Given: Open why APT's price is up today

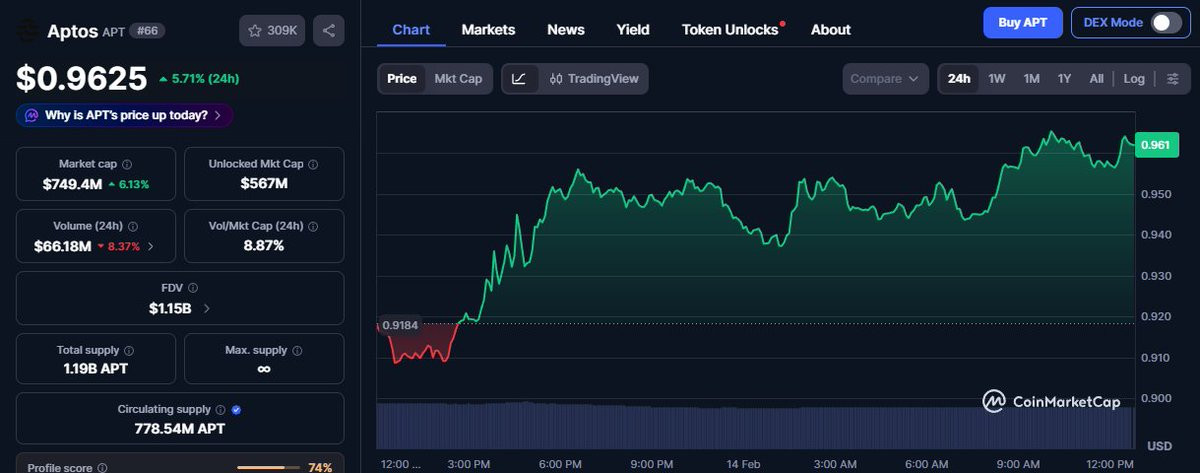Looking at the screenshot, I should [125, 116].
